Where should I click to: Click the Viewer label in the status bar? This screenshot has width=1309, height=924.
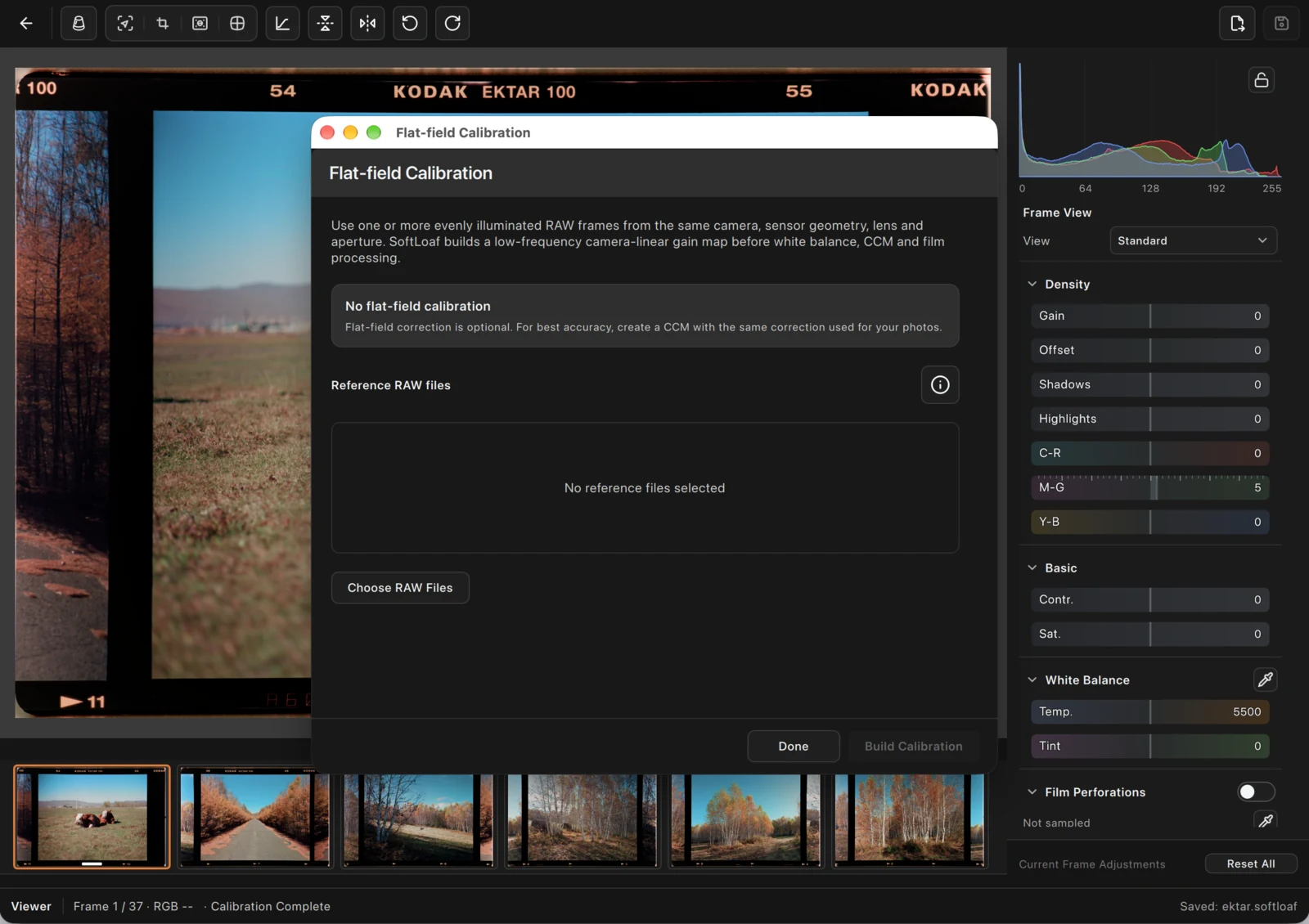click(x=31, y=906)
